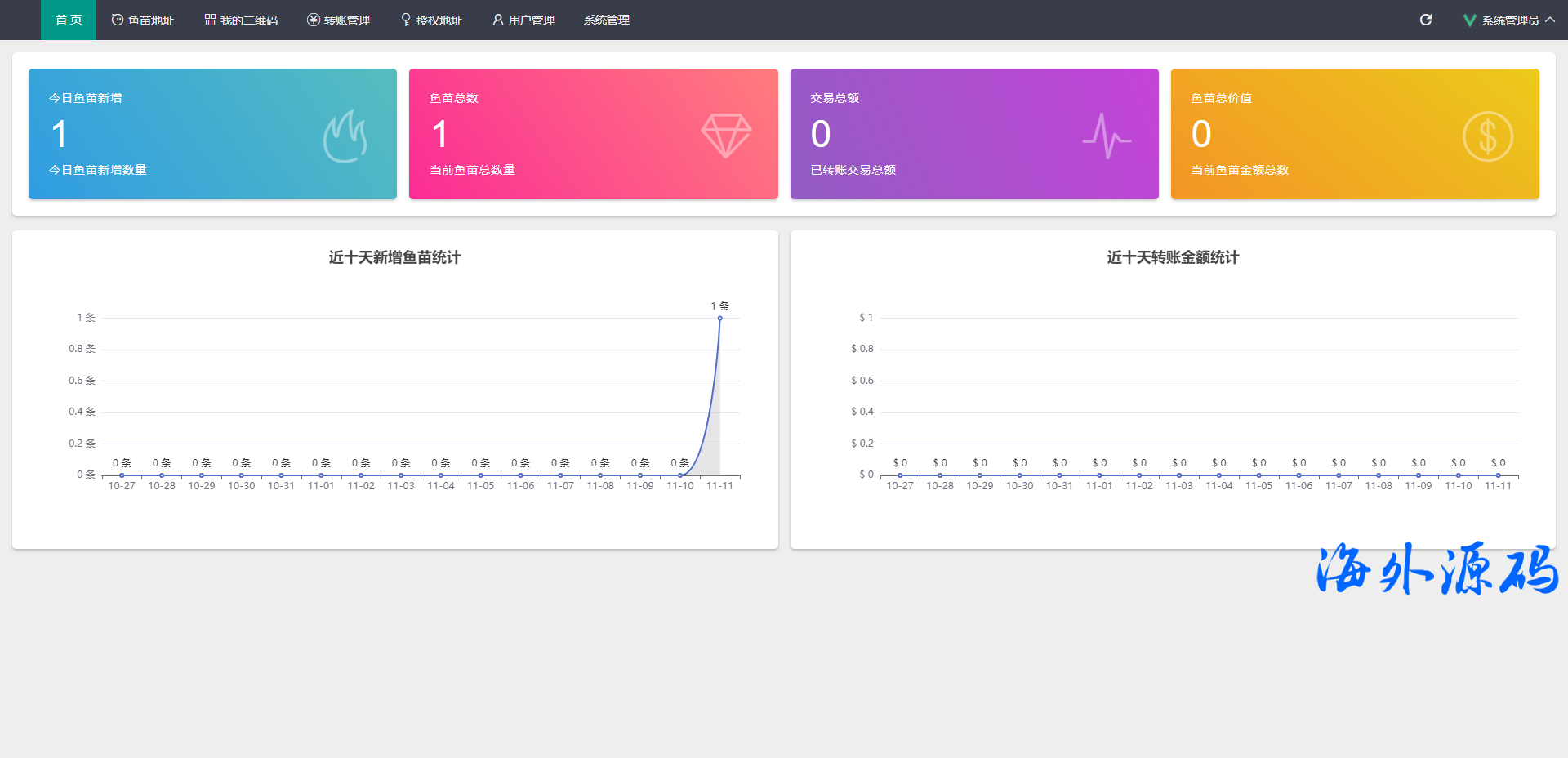1568x758 pixels.
Task: Open the 授权地址 page
Action: 431,20
